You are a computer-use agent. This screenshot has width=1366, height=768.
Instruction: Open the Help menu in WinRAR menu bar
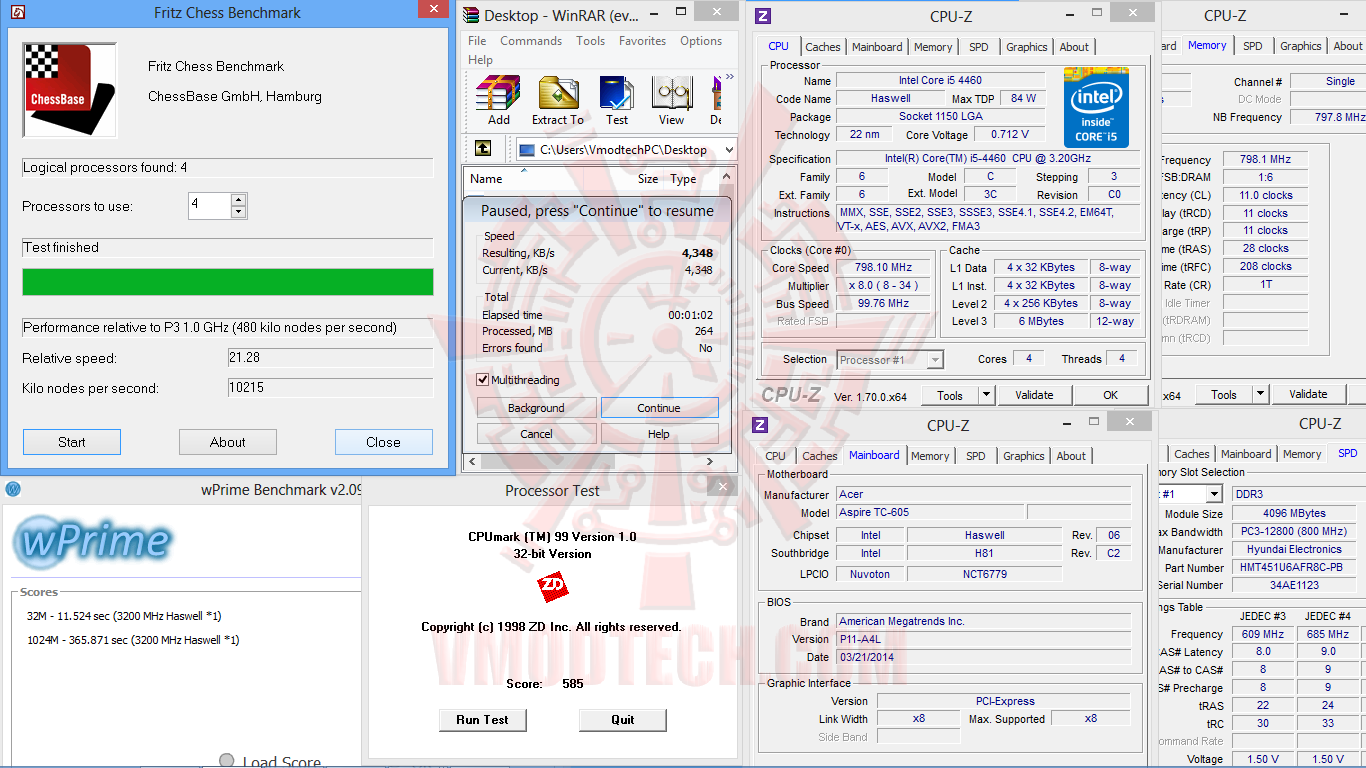coord(480,60)
